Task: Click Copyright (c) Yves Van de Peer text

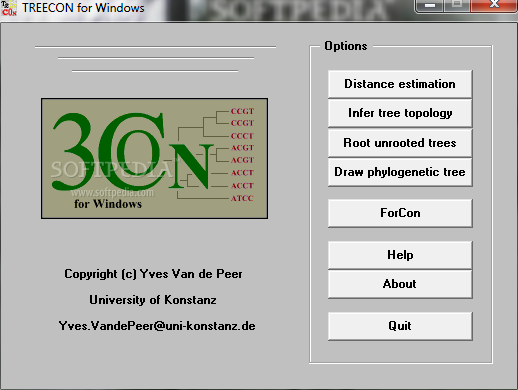Action: [x=153, y=274]
